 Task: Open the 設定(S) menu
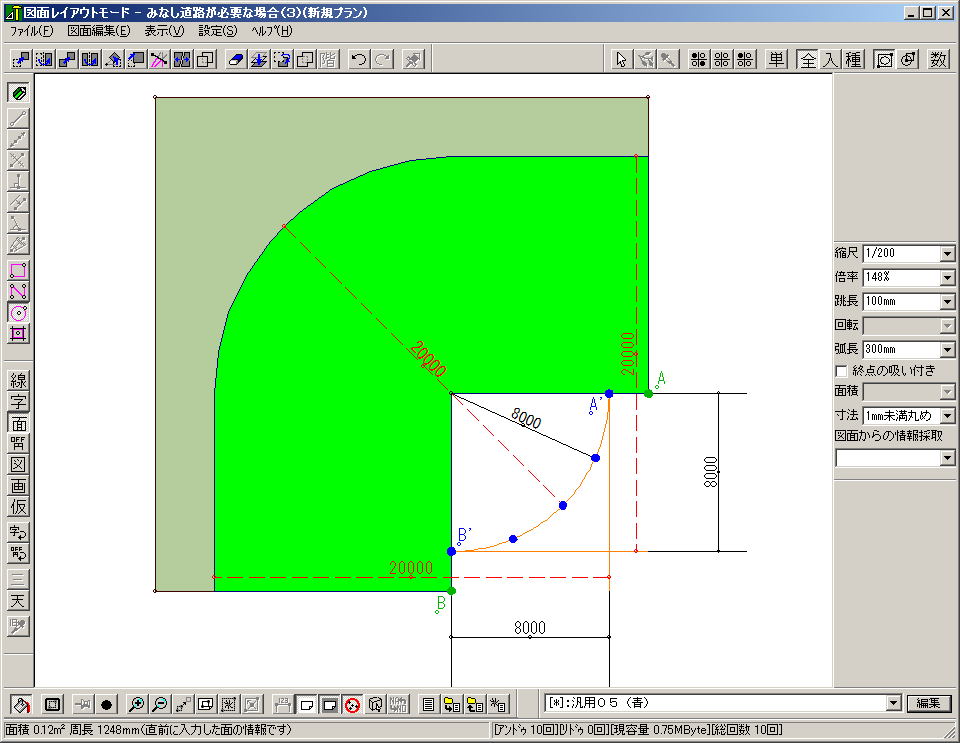[x=217, y=31]
